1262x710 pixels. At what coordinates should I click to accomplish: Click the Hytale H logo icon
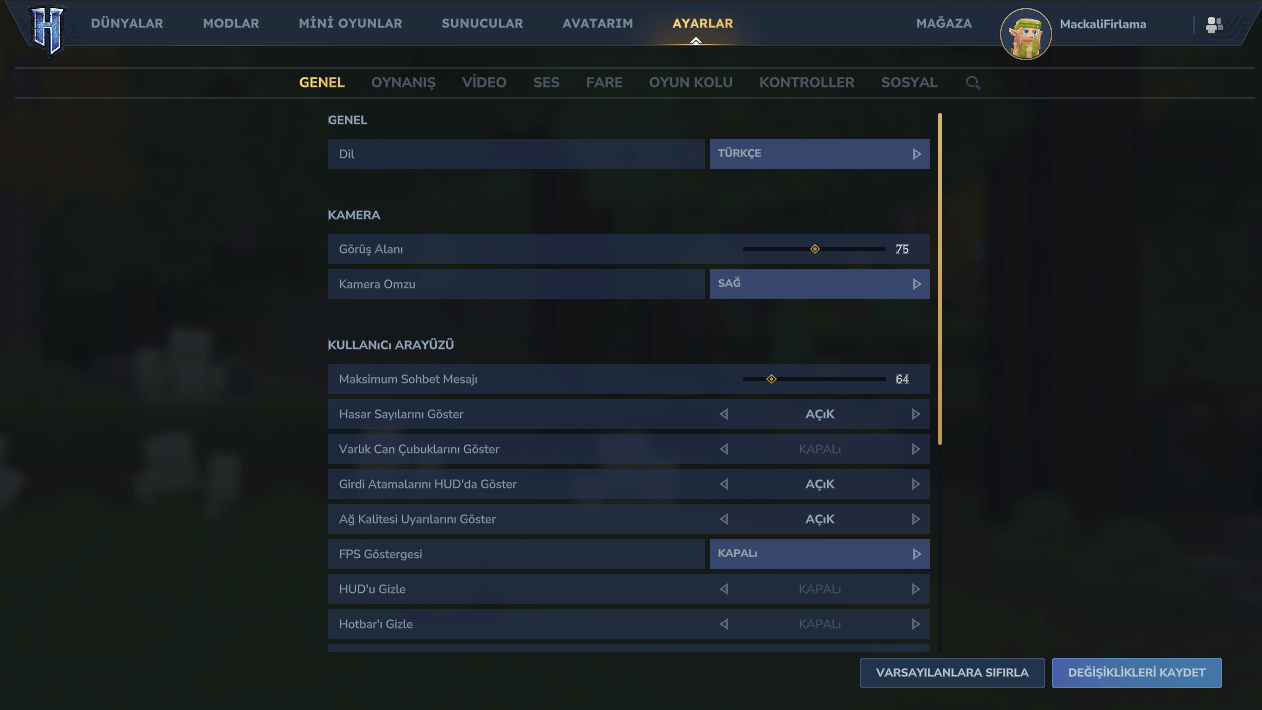47,29
